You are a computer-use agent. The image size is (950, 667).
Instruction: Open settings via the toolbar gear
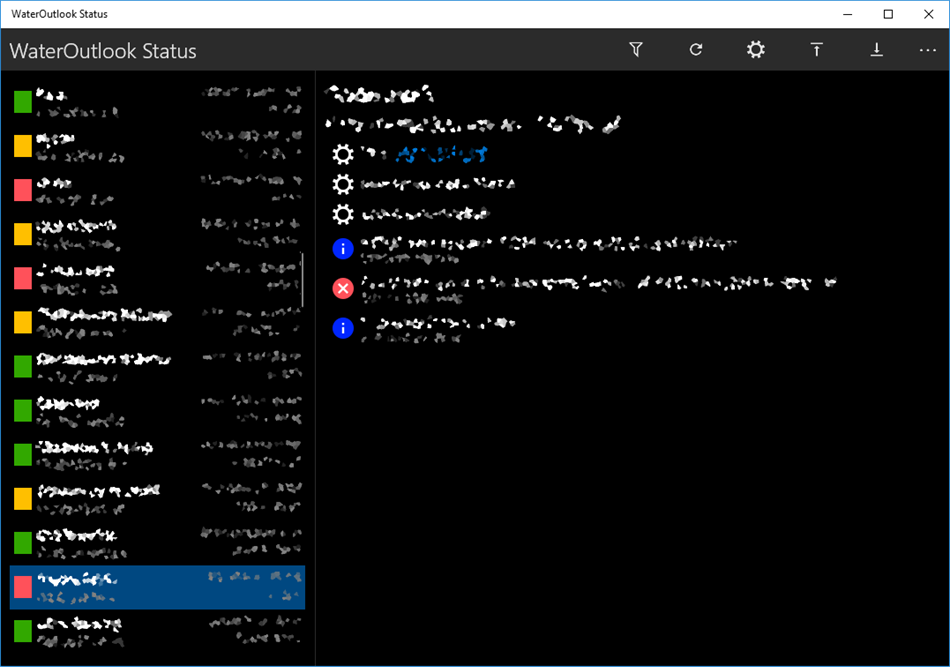click(x=756, y=50)
